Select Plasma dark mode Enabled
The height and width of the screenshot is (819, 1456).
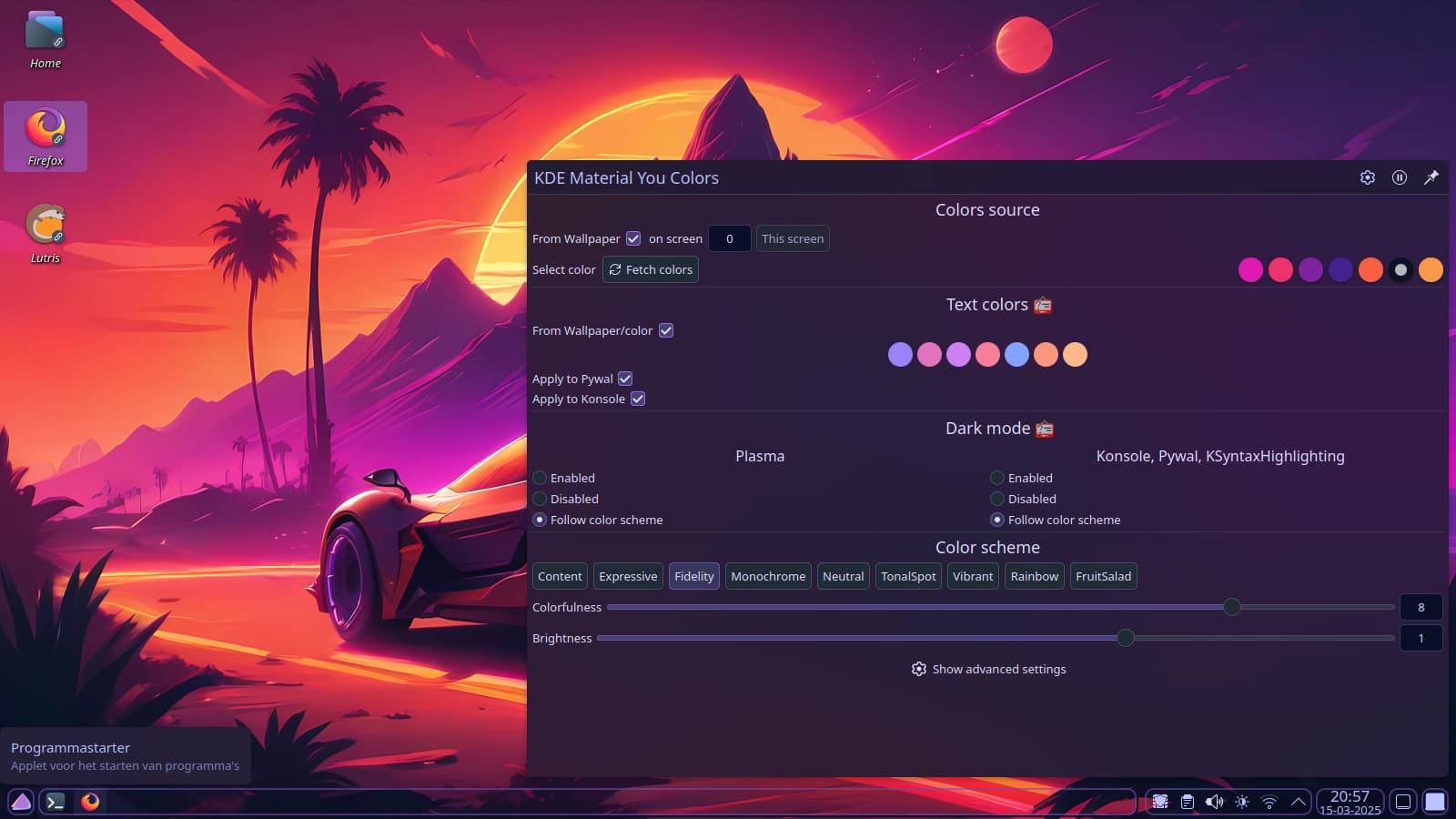540,478
